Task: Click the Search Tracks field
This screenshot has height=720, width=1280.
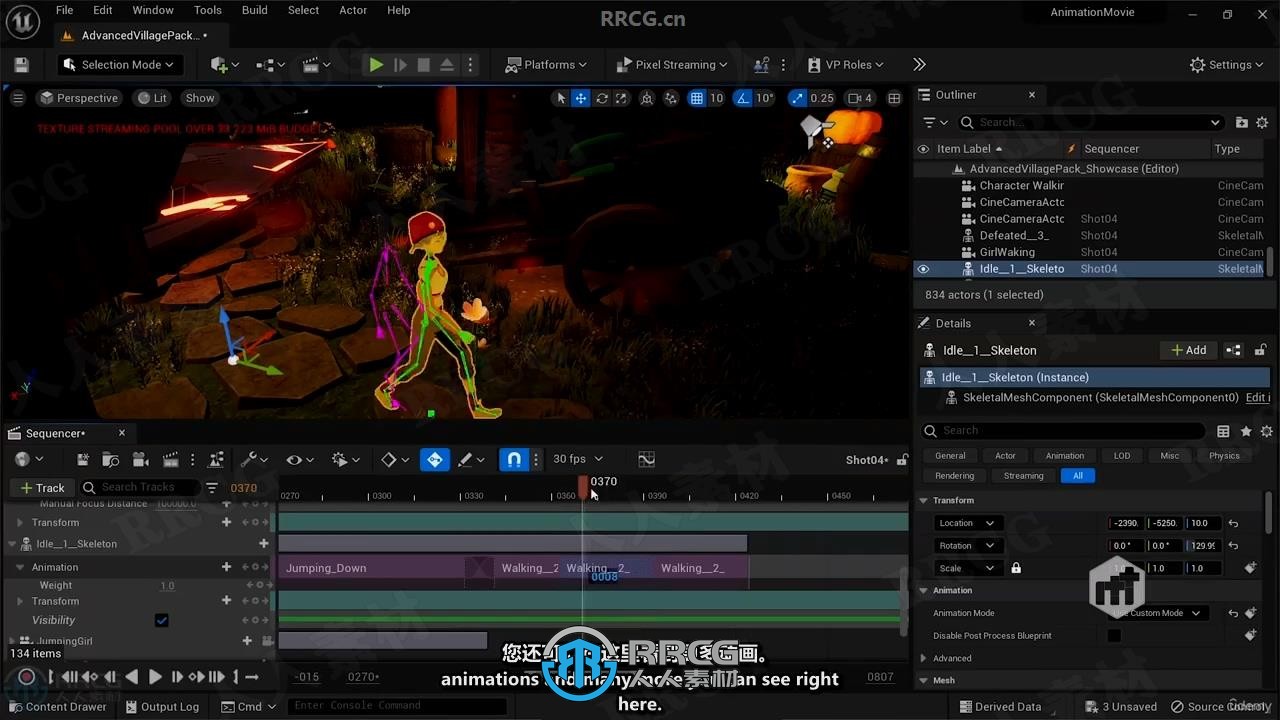Action: [x=140, y=488]
